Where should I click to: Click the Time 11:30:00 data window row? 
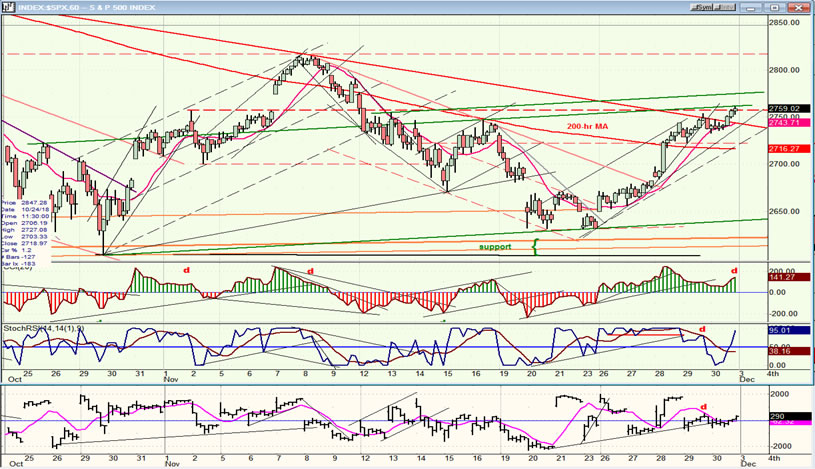coord(24,216)
